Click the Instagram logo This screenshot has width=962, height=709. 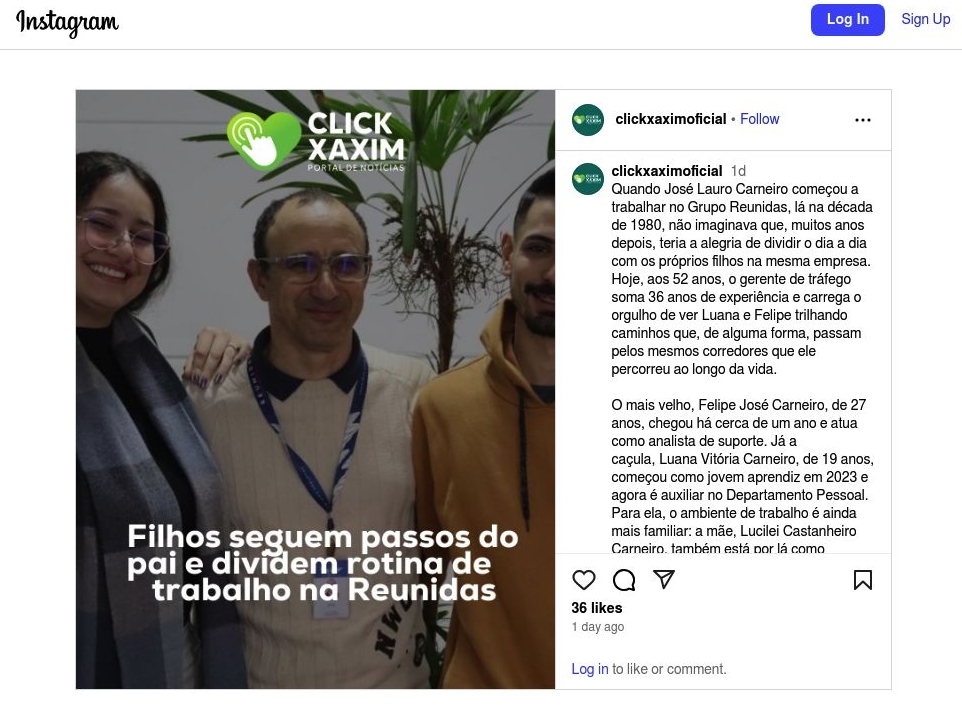coord(67,23)
